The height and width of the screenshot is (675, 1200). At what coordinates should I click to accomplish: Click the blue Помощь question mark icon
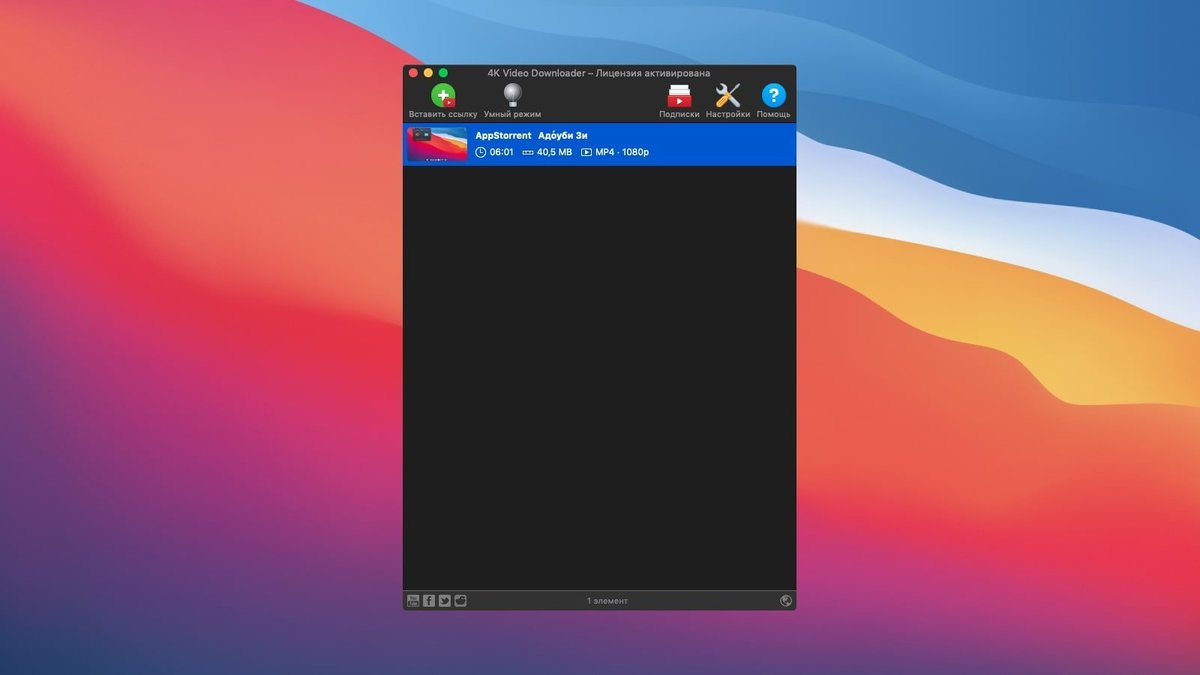tap(773, 96)
